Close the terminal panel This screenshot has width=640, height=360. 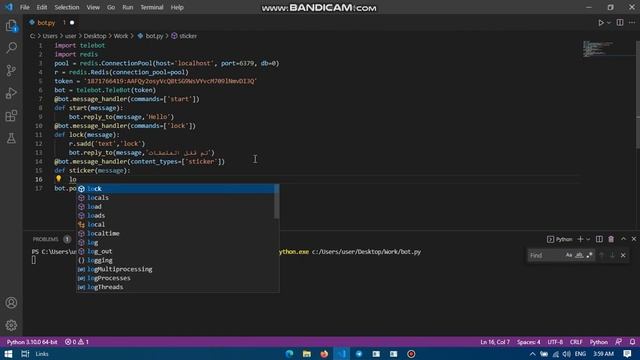pos(634,239)
